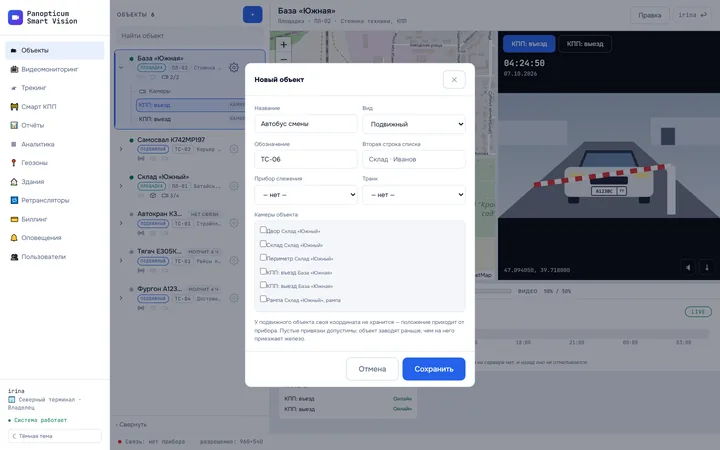720x450 pixels.
Task: Click the blue add object plus button
Action: click(x=253, y=15)
